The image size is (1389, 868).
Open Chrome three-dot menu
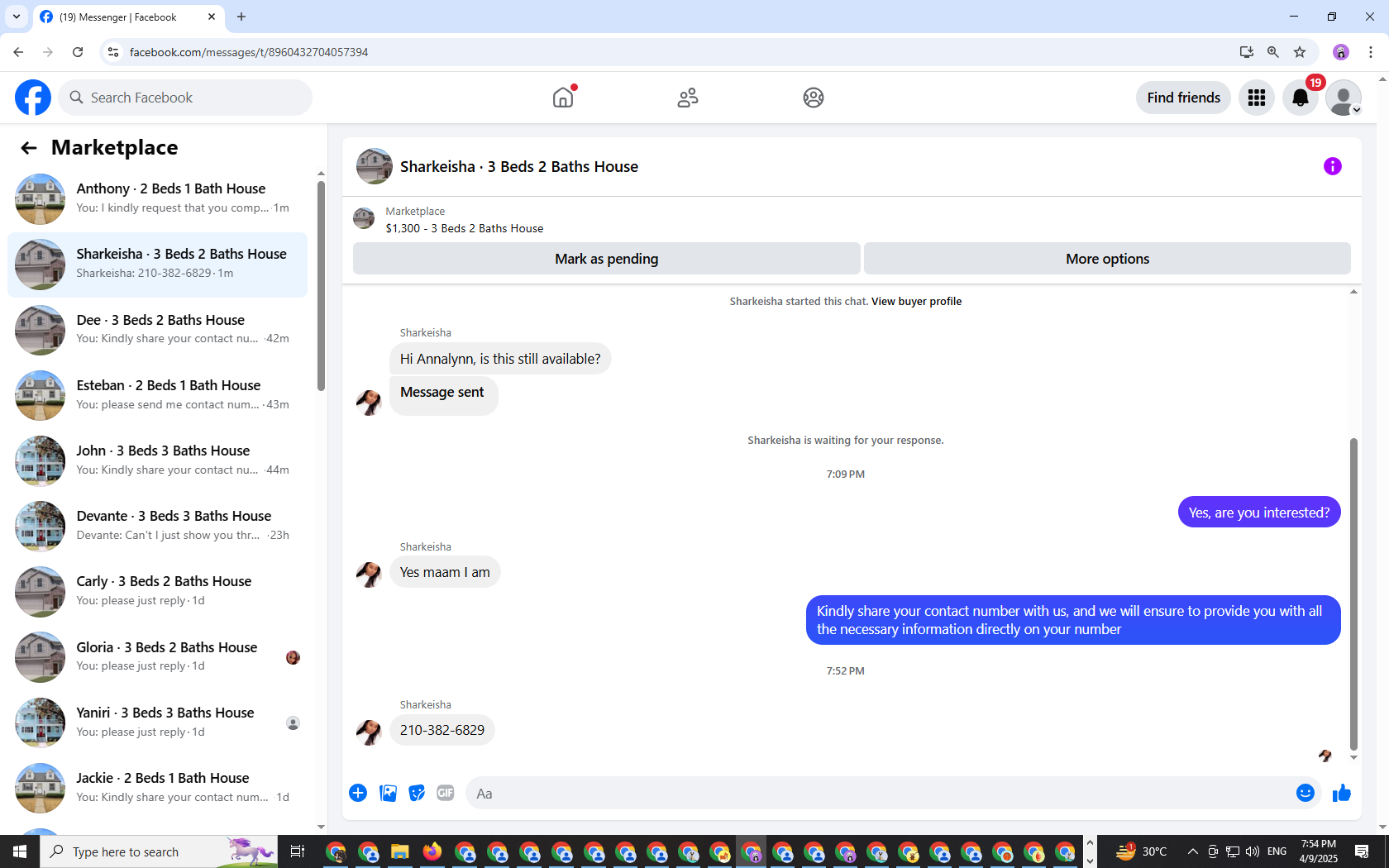pos(1371,52)
